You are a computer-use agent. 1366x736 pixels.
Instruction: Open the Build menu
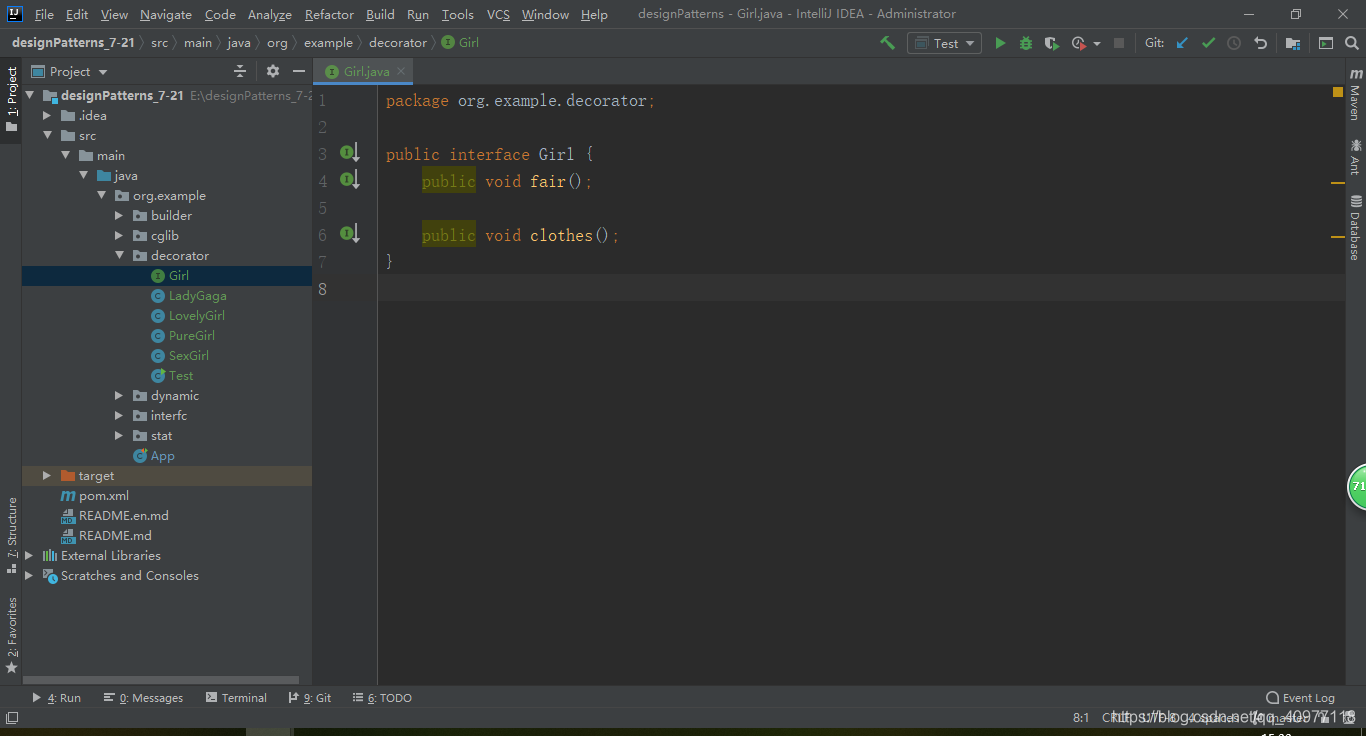tap(380, 14)
